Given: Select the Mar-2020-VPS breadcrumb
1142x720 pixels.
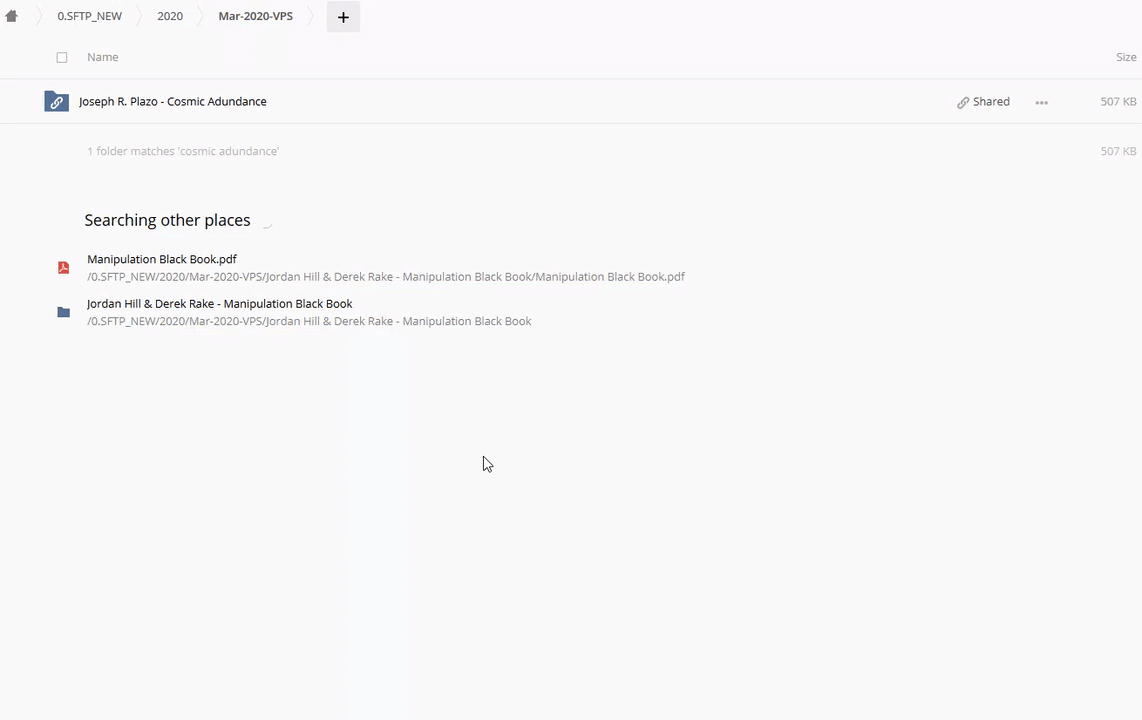Looking at the screenshot, I should [255, 16].
